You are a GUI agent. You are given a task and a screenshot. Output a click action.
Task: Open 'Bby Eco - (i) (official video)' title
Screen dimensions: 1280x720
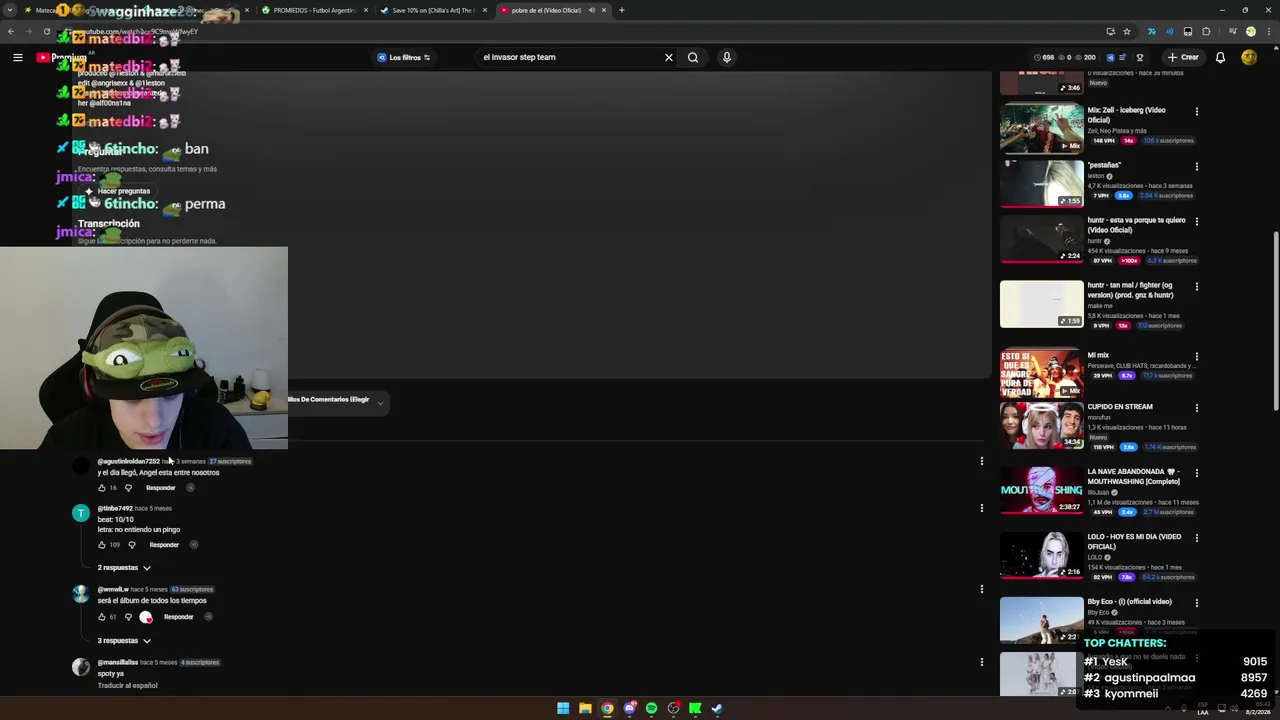[x=1130, y=602]
